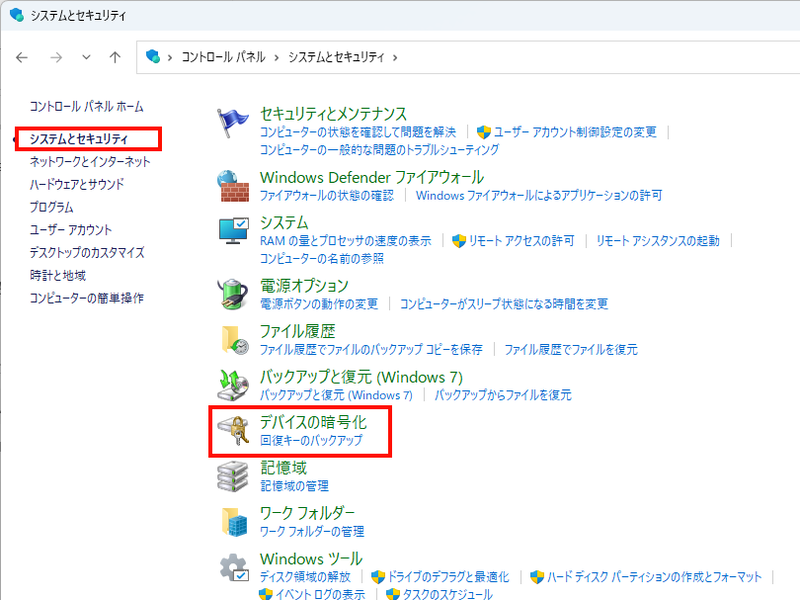Select ユーザー アカウント in the sidebar
Viewport: 800px width, 600px height.
click(70, 230)
